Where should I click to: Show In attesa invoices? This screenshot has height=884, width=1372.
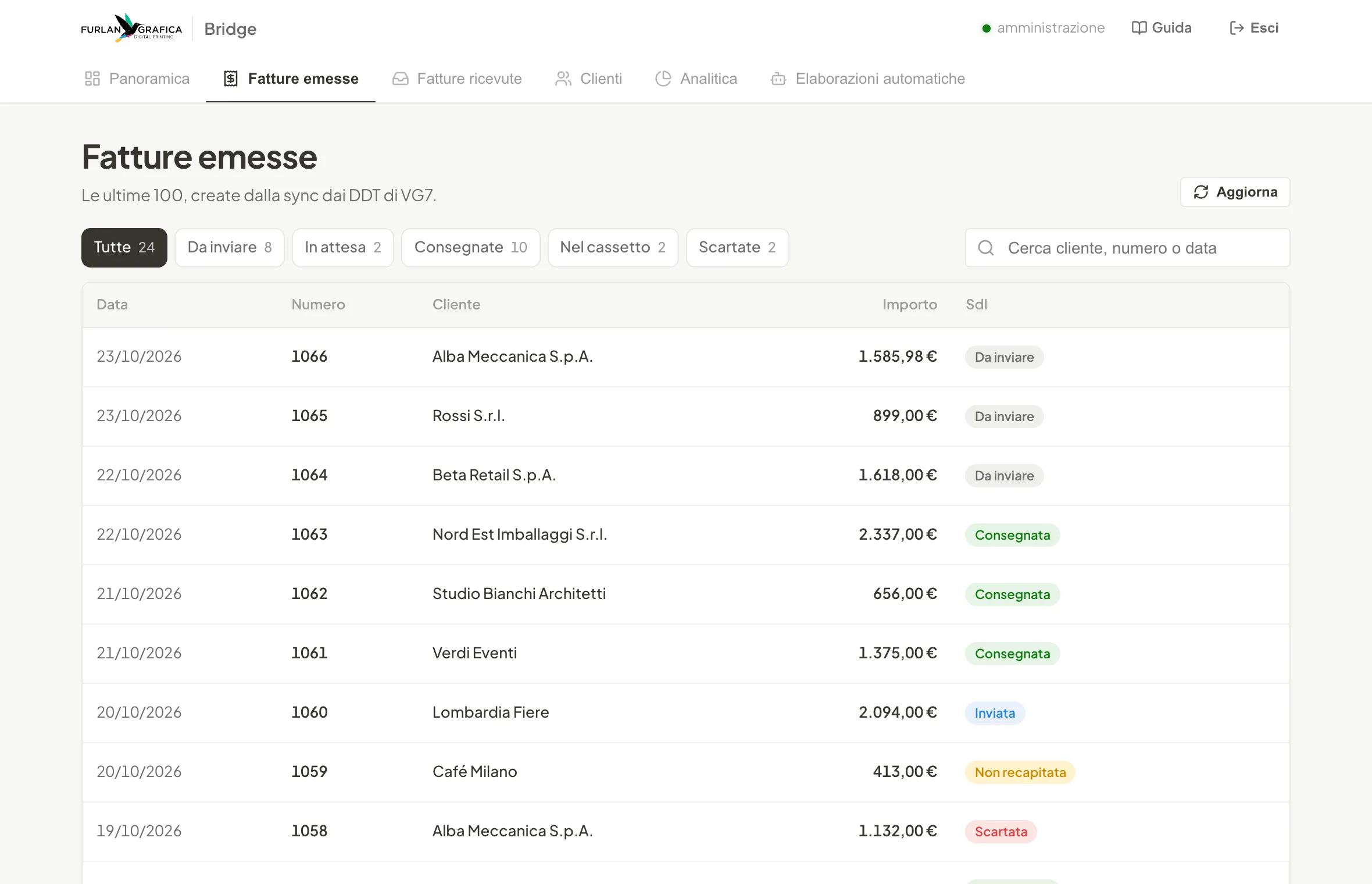point(343,247)
